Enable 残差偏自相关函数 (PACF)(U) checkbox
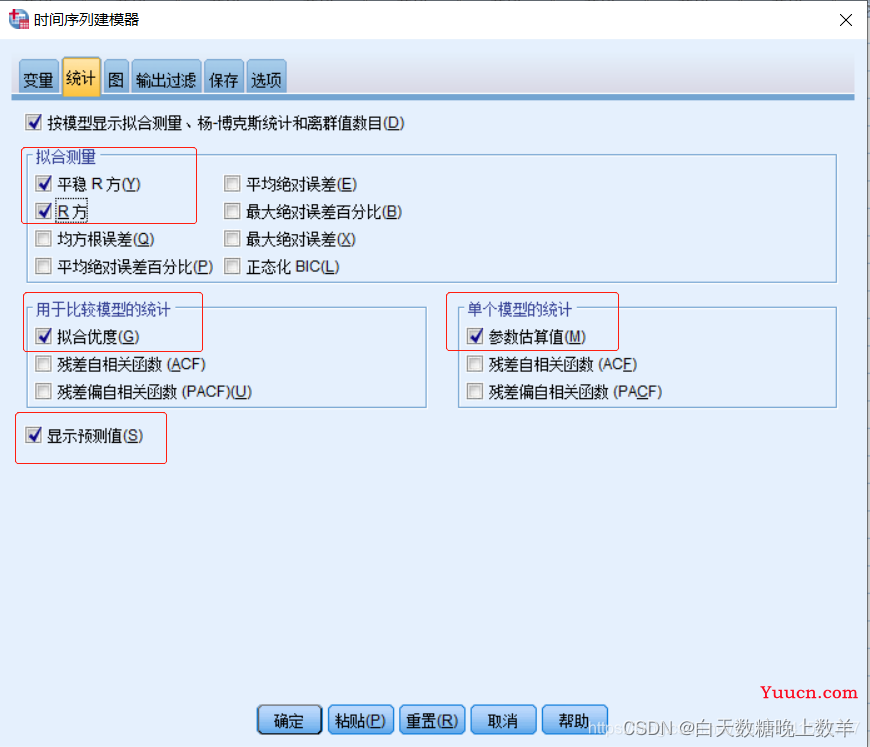Image resolution: width=870 pixels, height=747 pixels. pyautogui.click(x=43, y=392)
